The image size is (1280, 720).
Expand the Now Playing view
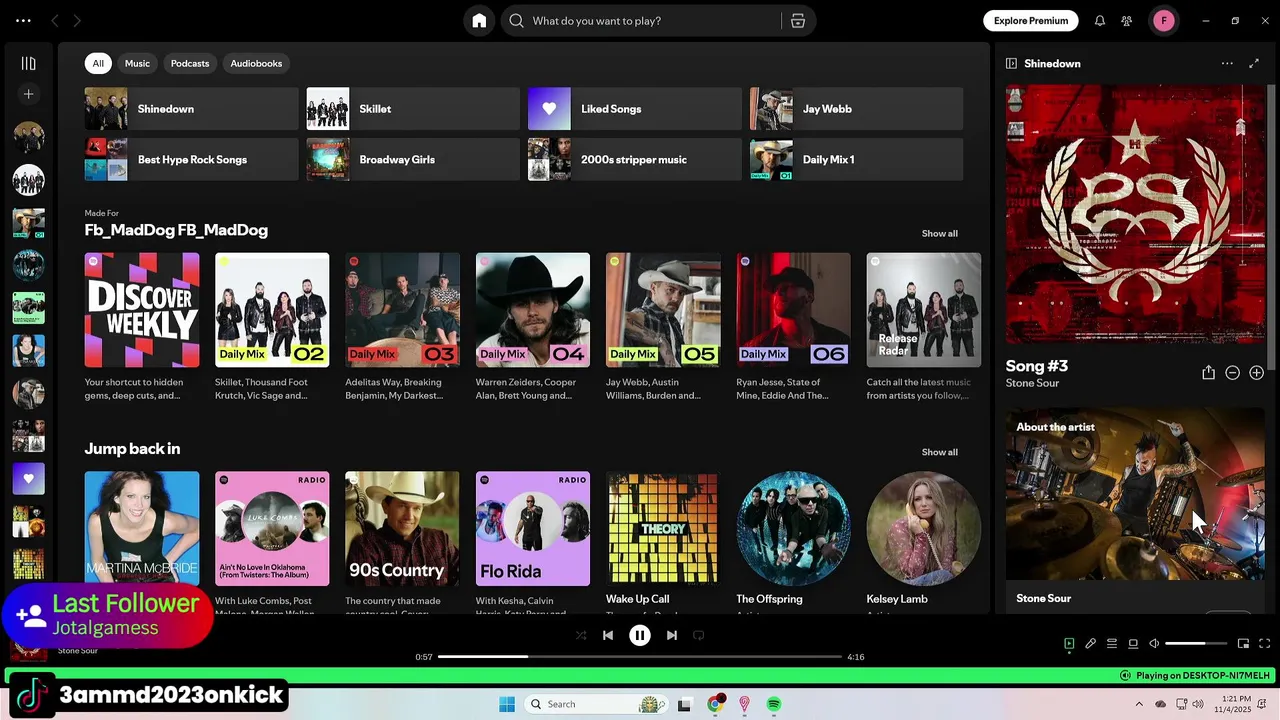[1254, 63]
